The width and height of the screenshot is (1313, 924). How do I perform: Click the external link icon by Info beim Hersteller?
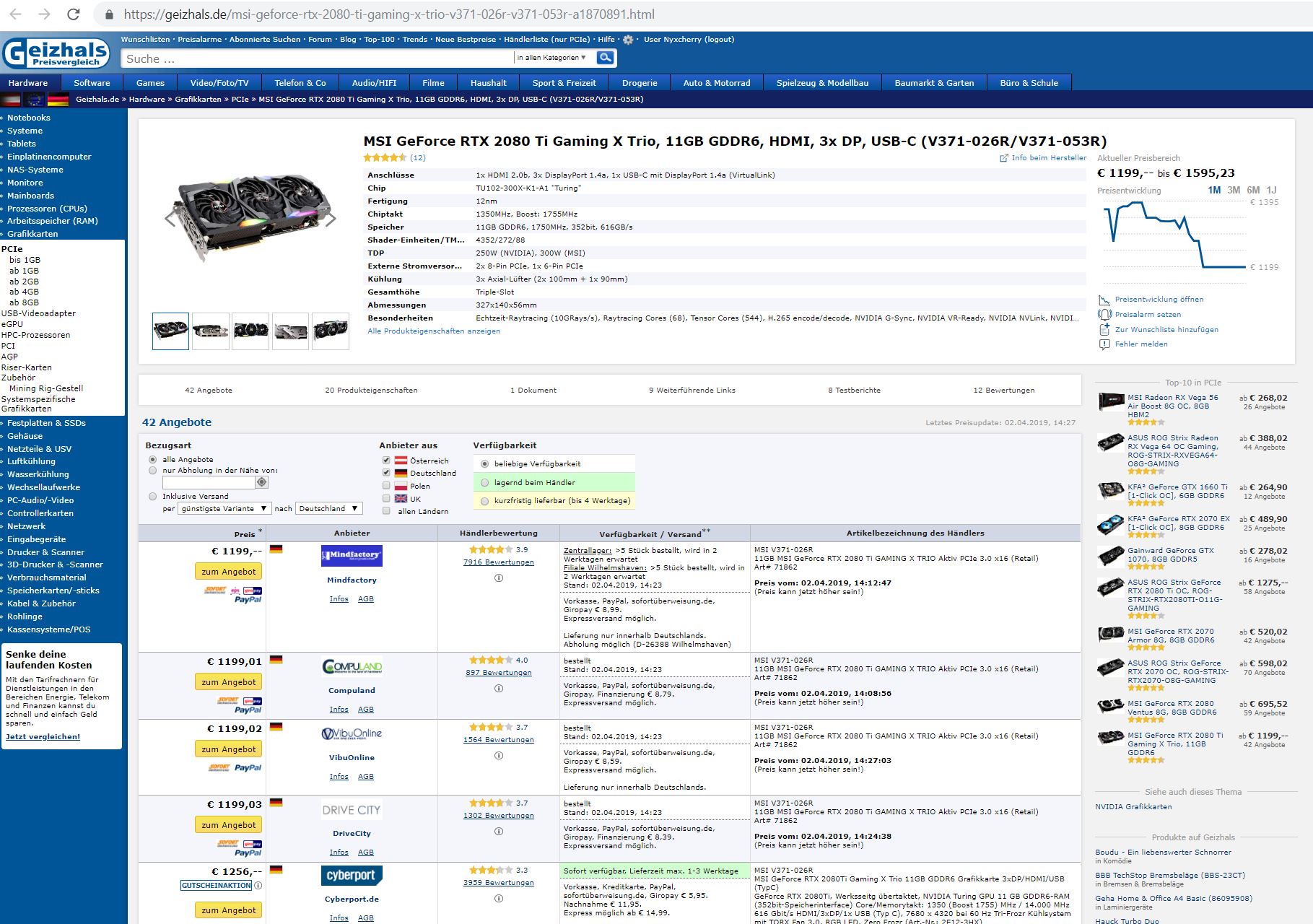coord(1003,158)
